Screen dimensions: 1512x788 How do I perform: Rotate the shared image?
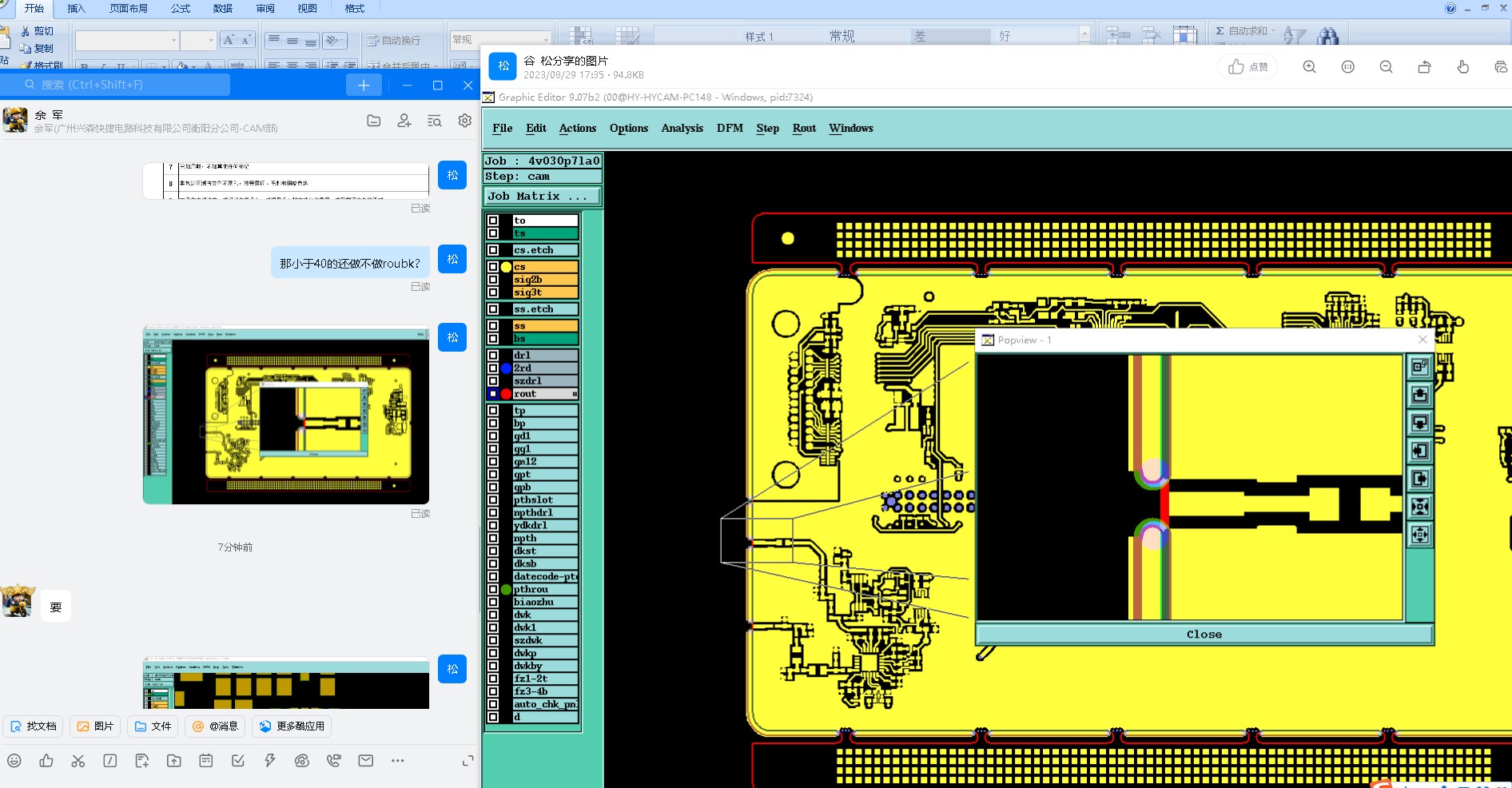coord(1424,67)
